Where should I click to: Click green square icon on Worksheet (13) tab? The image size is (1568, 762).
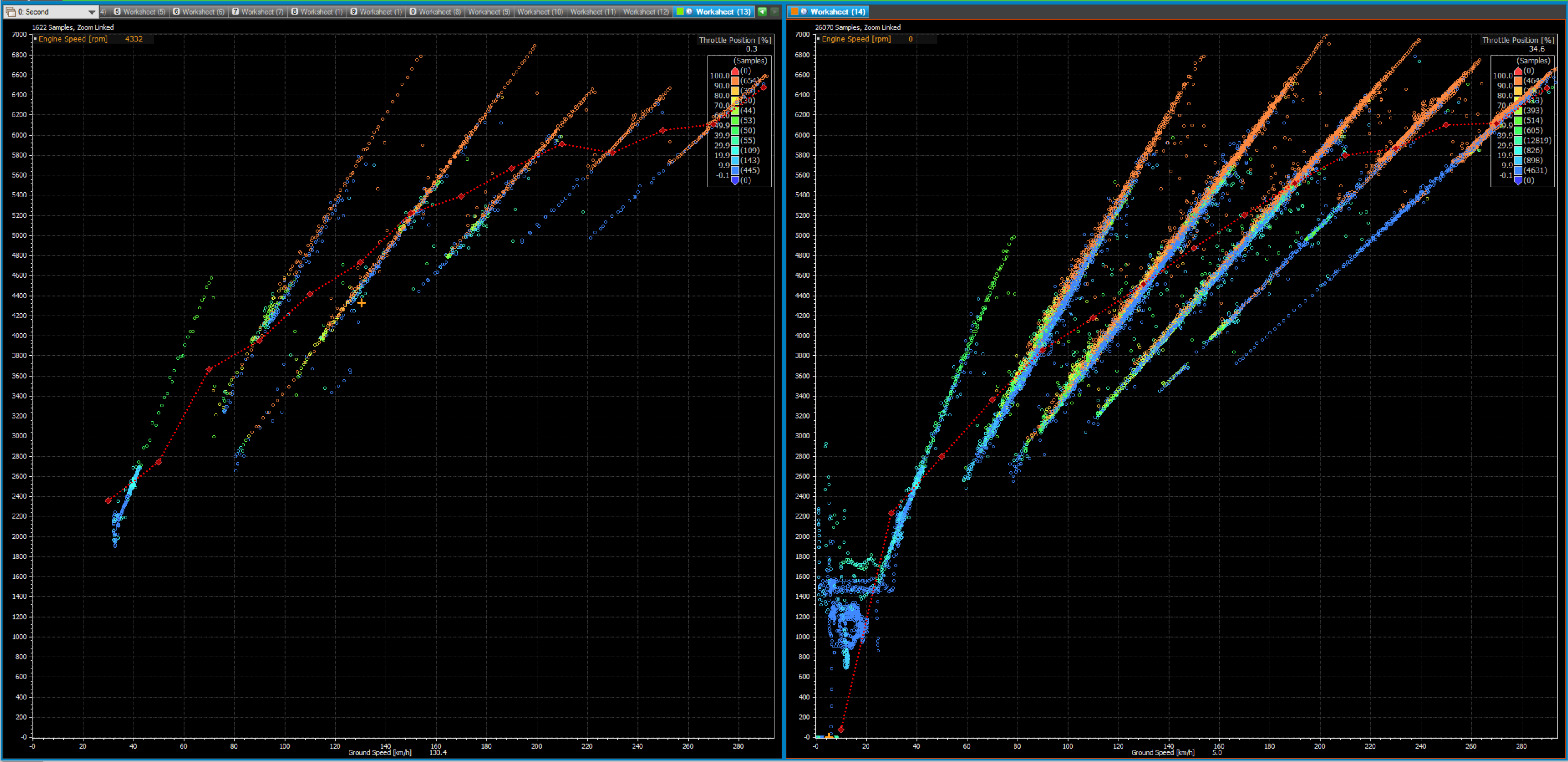[x=680, y=12]
